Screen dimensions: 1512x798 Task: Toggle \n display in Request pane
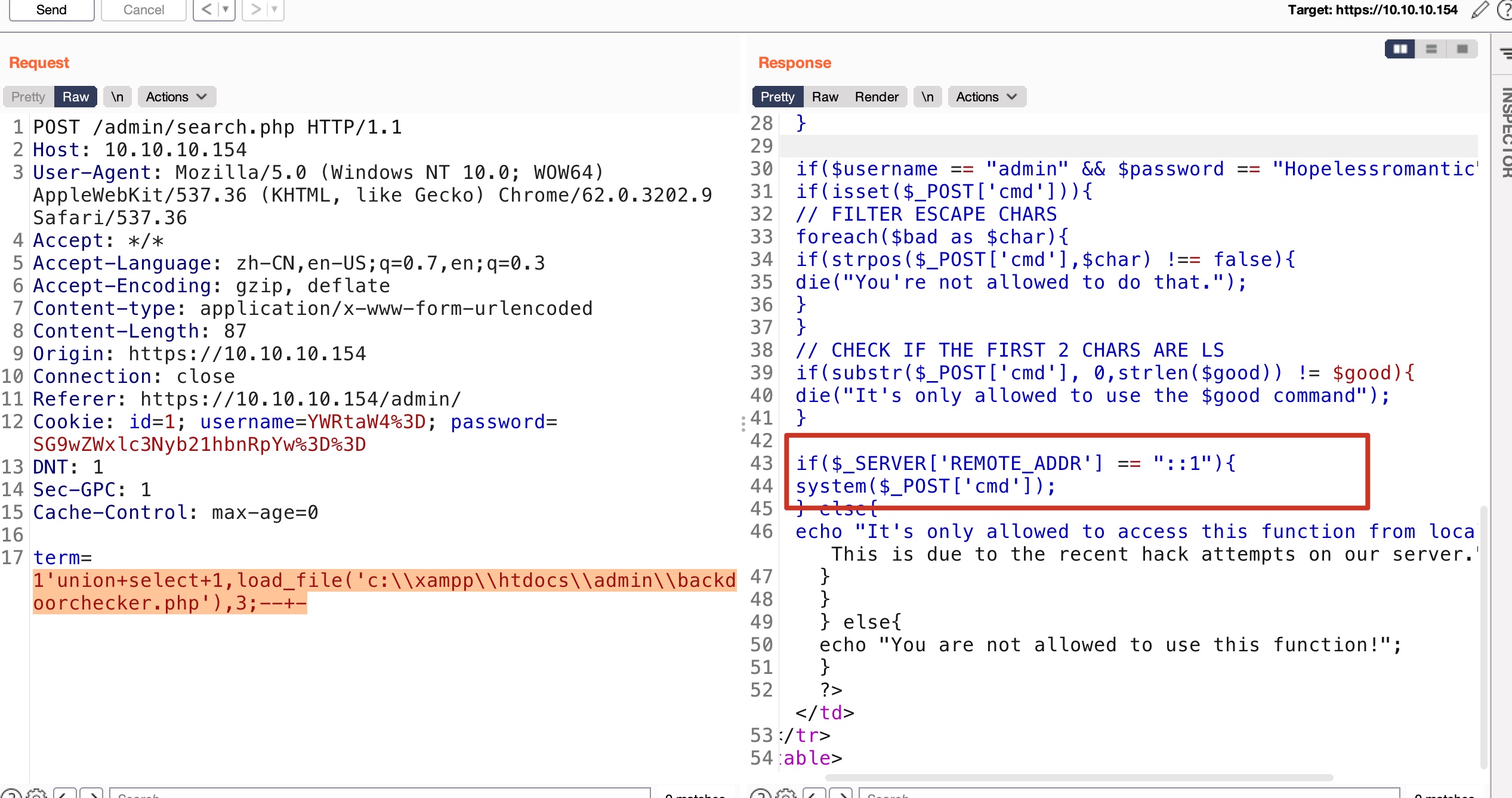pyautogui.click(x=117, y=97)
